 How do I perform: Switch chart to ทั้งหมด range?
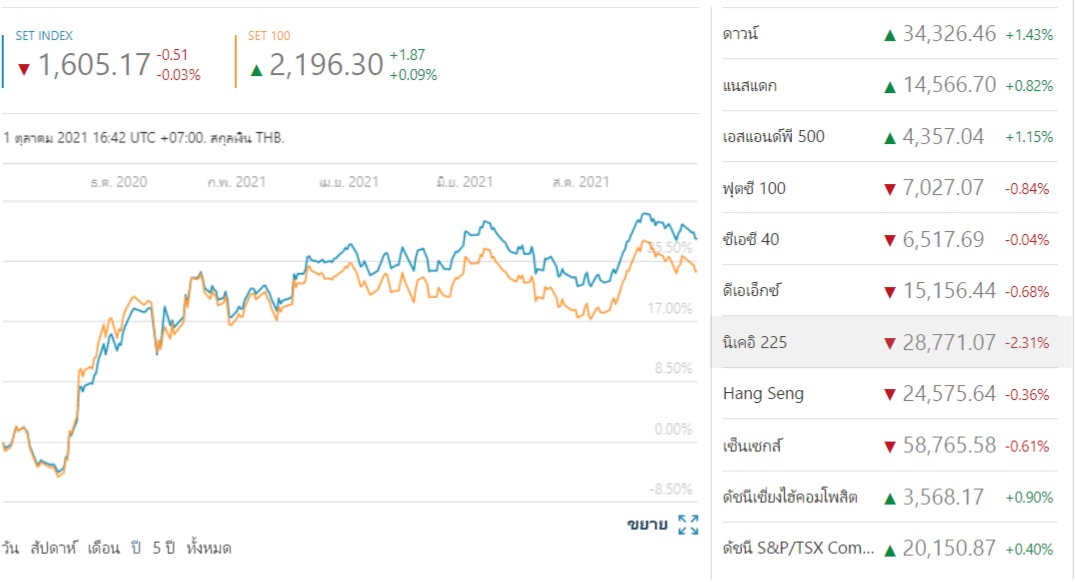[209, 548]
